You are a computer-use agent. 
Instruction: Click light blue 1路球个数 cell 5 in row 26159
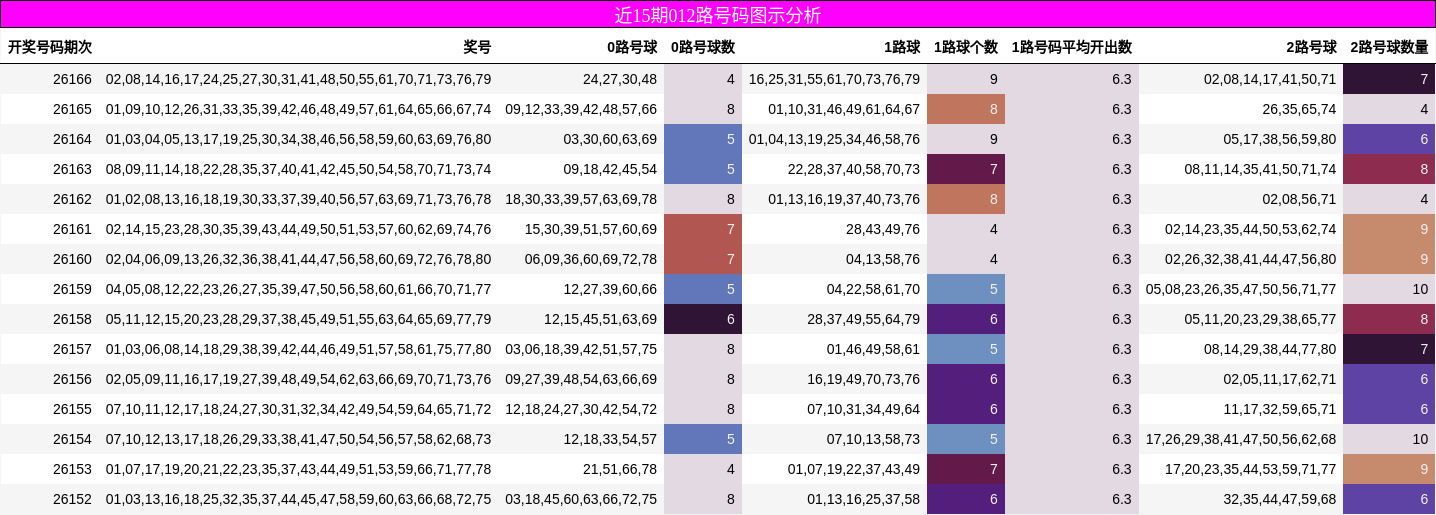tap(966, 289)
